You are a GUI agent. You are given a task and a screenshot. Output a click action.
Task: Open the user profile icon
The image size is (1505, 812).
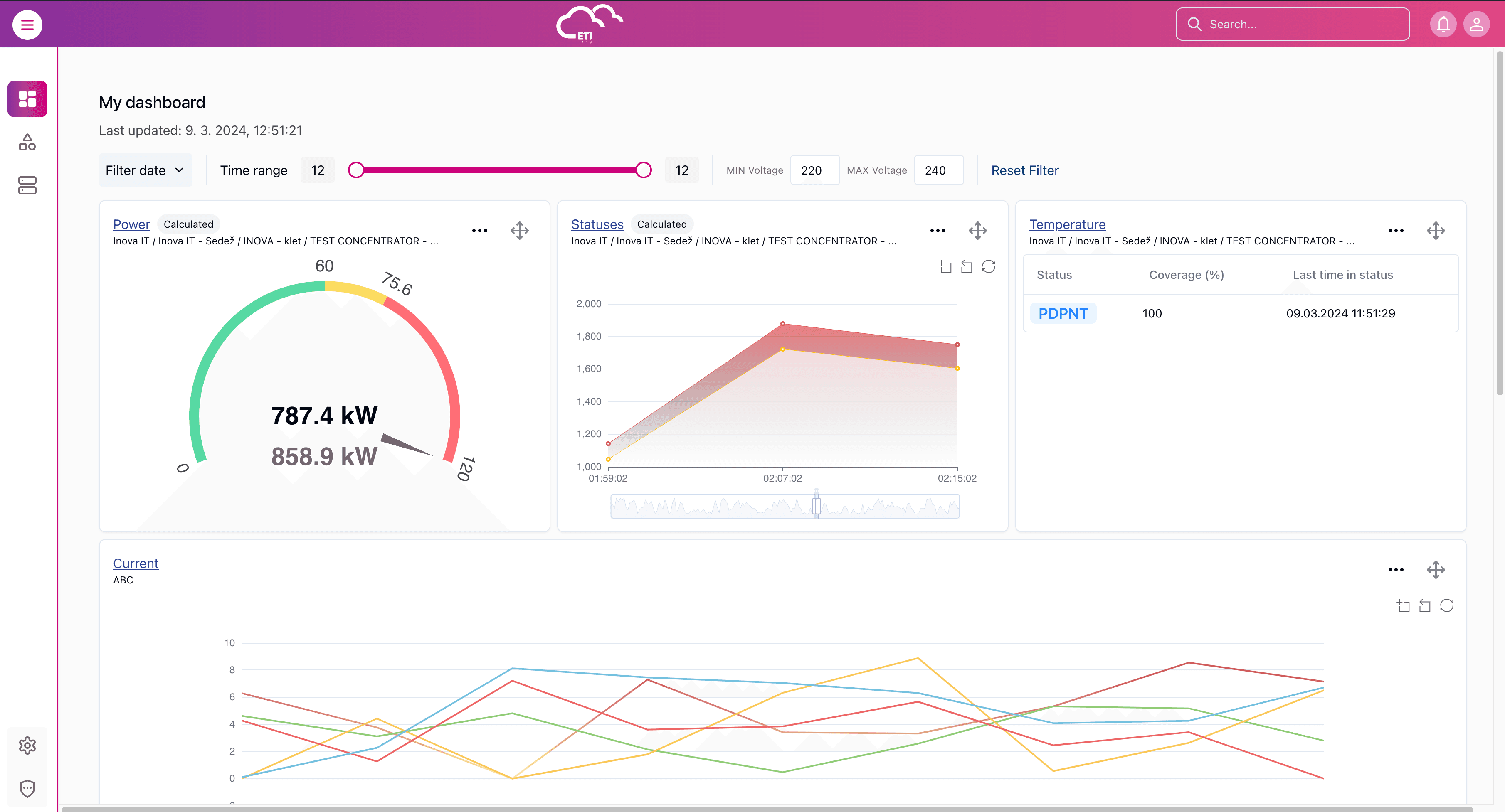click(1476, 25)
